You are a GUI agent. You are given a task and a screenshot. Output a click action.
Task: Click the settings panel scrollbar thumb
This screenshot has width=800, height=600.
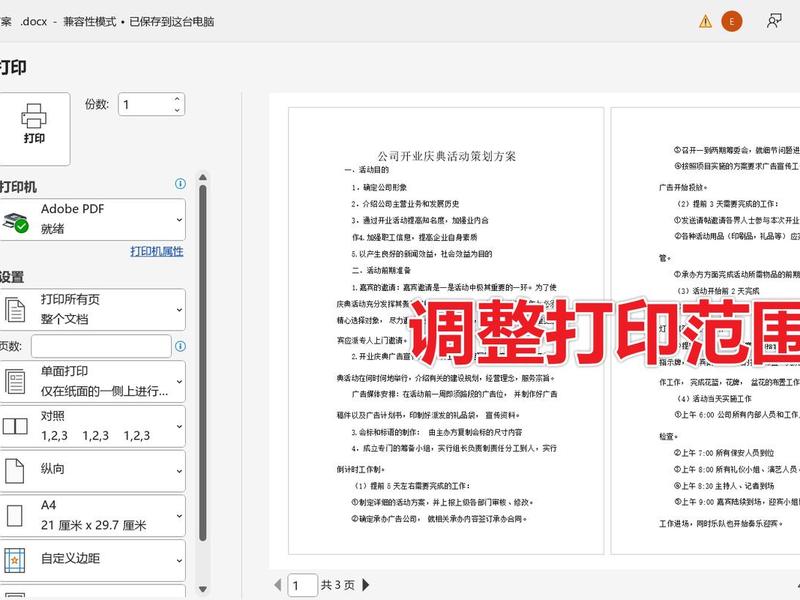tap(203, 363)
